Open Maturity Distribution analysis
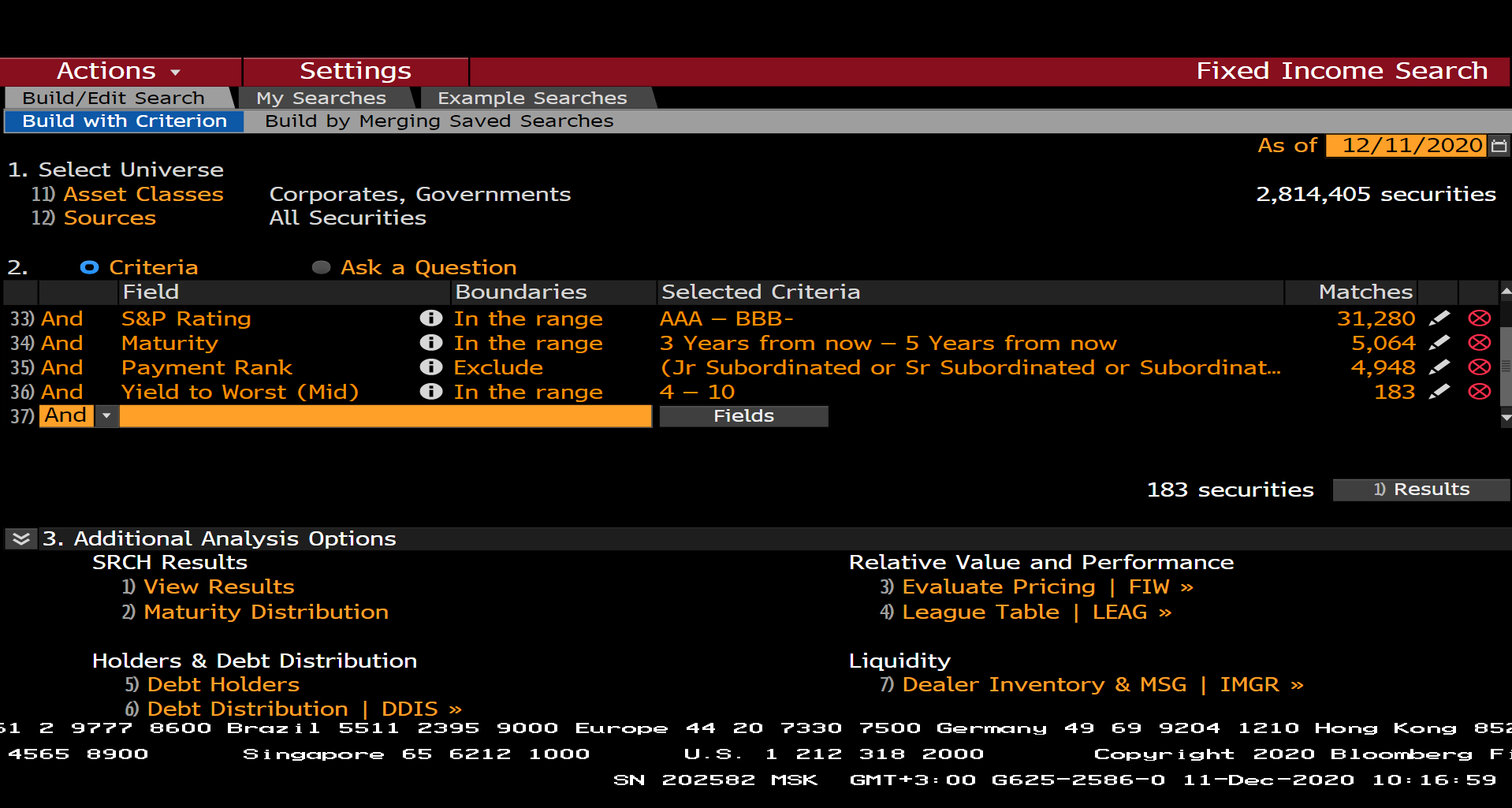The width and height of the screenshot is (1512, 808). click(266, 612)
